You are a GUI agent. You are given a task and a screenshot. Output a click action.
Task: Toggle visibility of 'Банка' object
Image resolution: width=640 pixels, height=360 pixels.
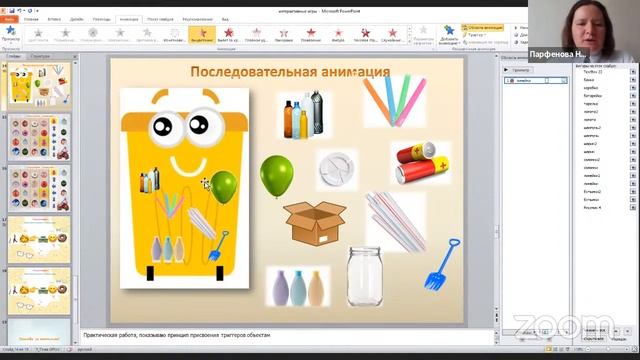point(633,80)
